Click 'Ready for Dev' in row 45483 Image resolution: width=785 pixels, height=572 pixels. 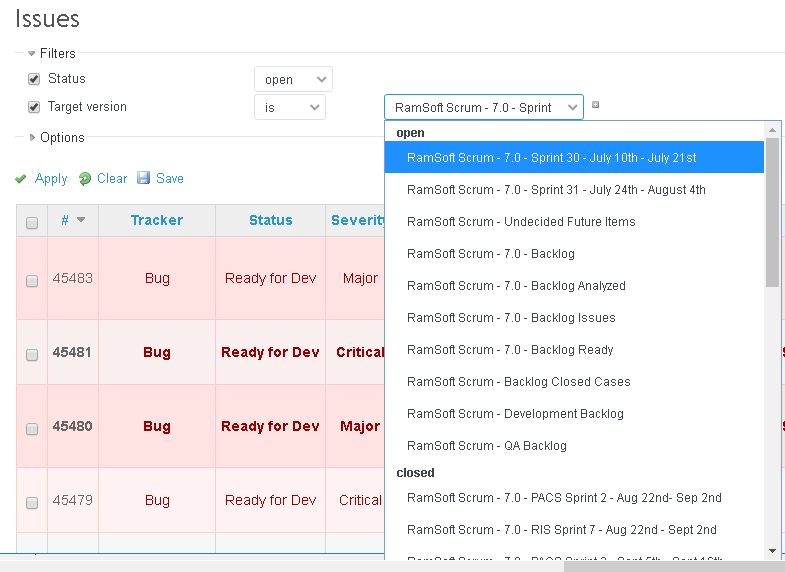click(270, 278)
